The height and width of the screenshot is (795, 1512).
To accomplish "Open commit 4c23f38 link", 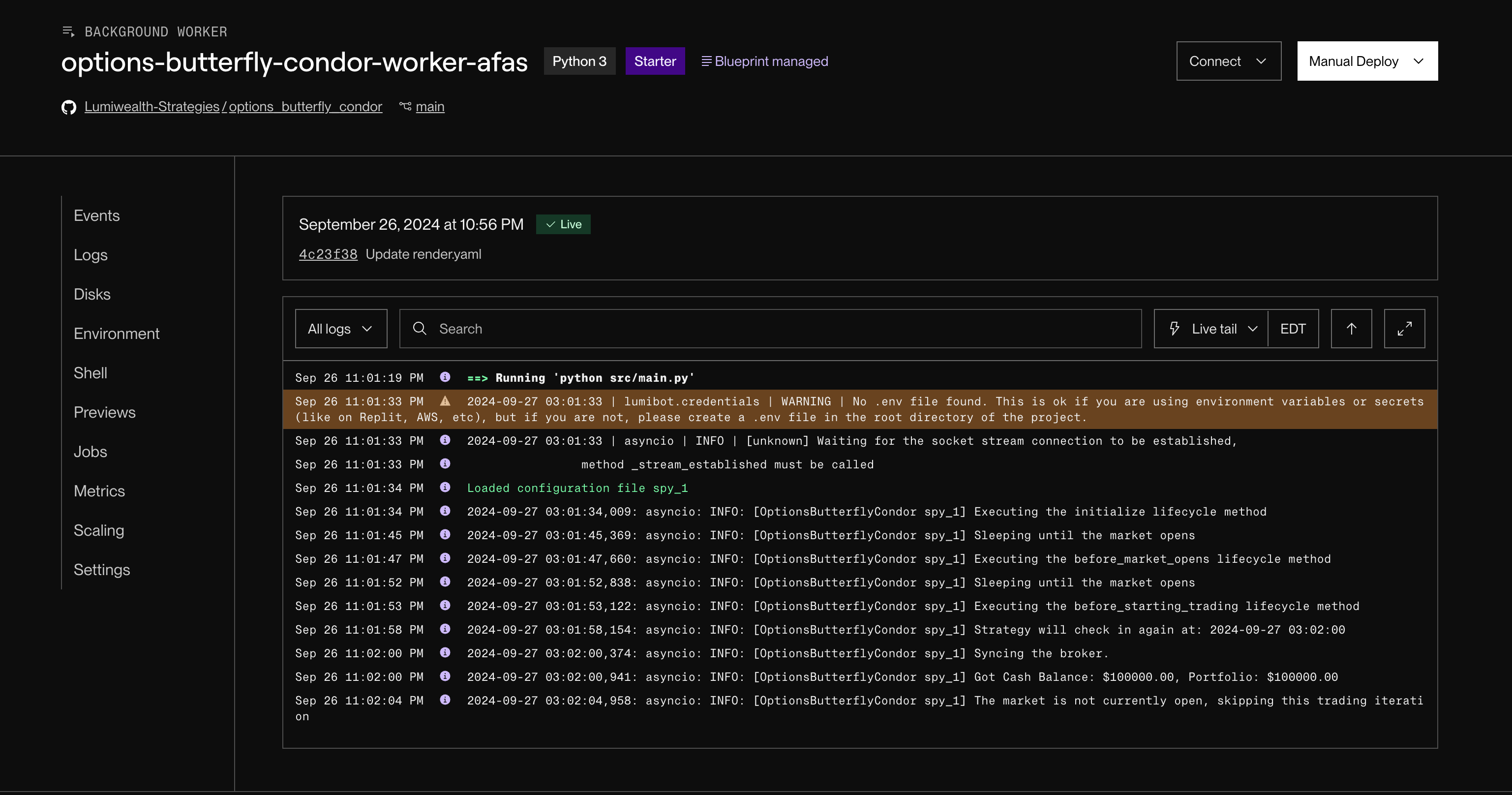I will click(x=328, y=254).
